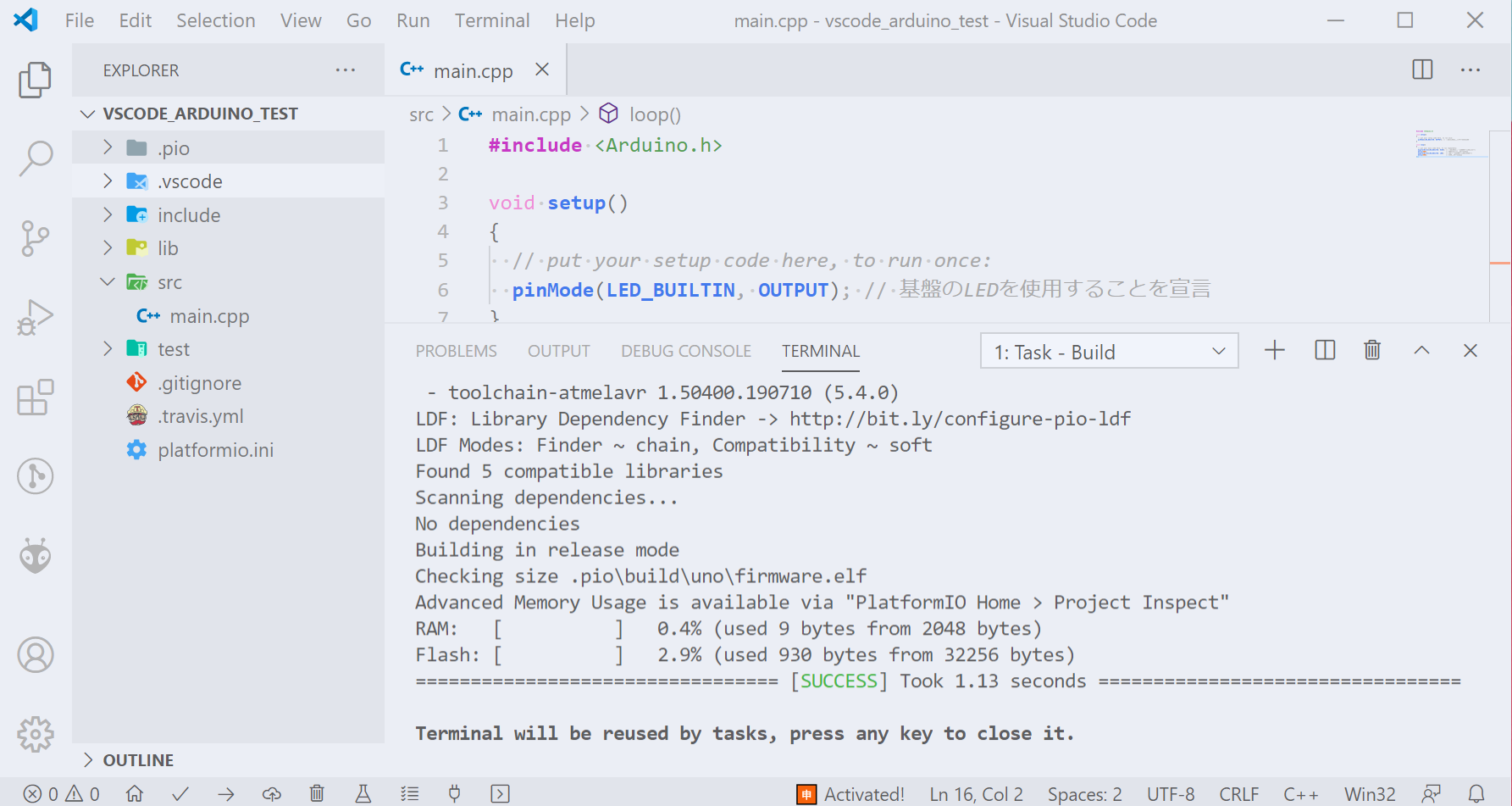Screen dimensions: 1512x806
Task: Expand the lib folder
Action: point(228,248)
